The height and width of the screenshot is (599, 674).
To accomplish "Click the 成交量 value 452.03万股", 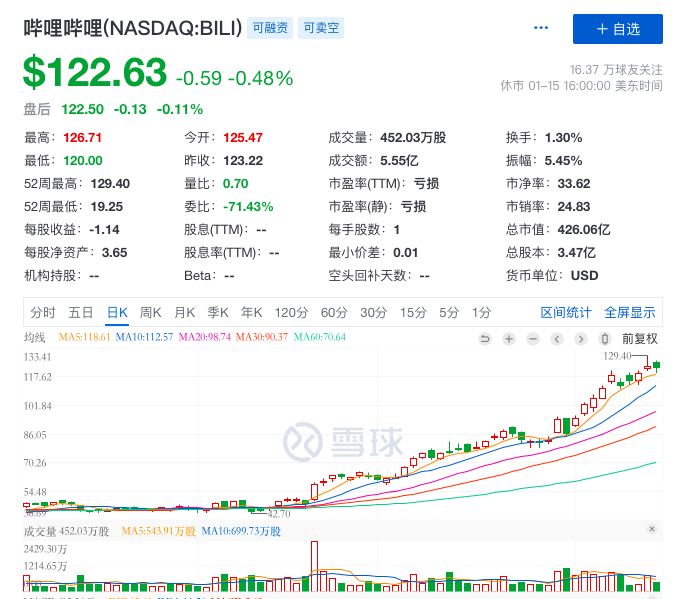I will pyautogui.click(x=413, y=138).
